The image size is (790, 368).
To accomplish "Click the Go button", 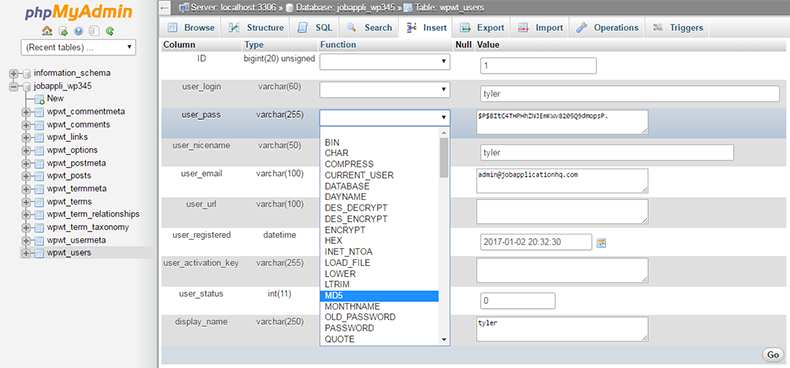I will click(773, 355).
